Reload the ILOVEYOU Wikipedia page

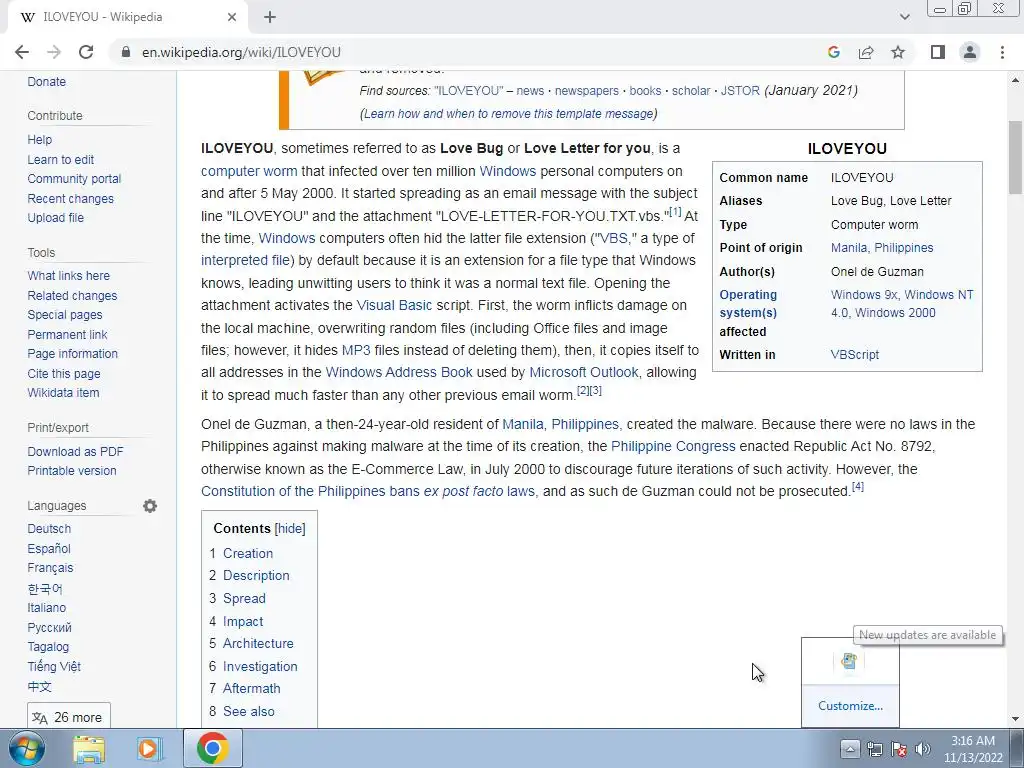[x=86, y=52]
